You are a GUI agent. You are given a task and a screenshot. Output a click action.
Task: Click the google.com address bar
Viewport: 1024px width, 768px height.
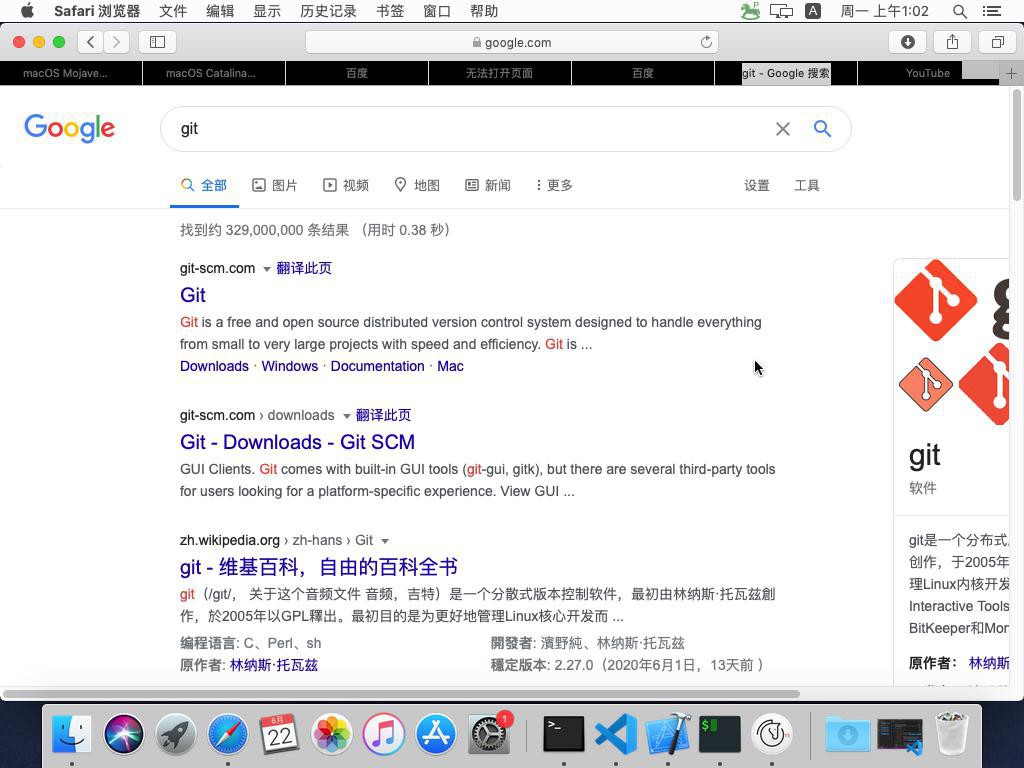point(512,42)
